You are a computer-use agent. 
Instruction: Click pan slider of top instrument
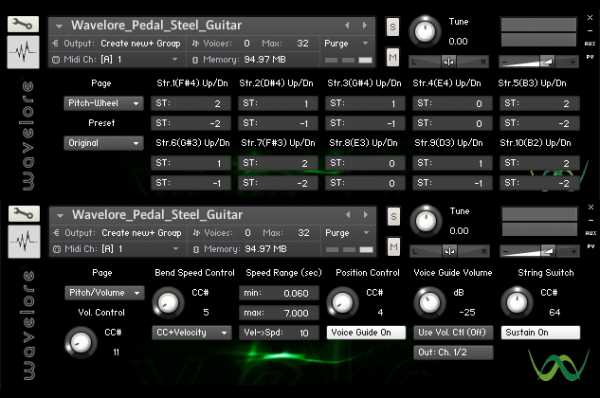(x=449, y=61)
